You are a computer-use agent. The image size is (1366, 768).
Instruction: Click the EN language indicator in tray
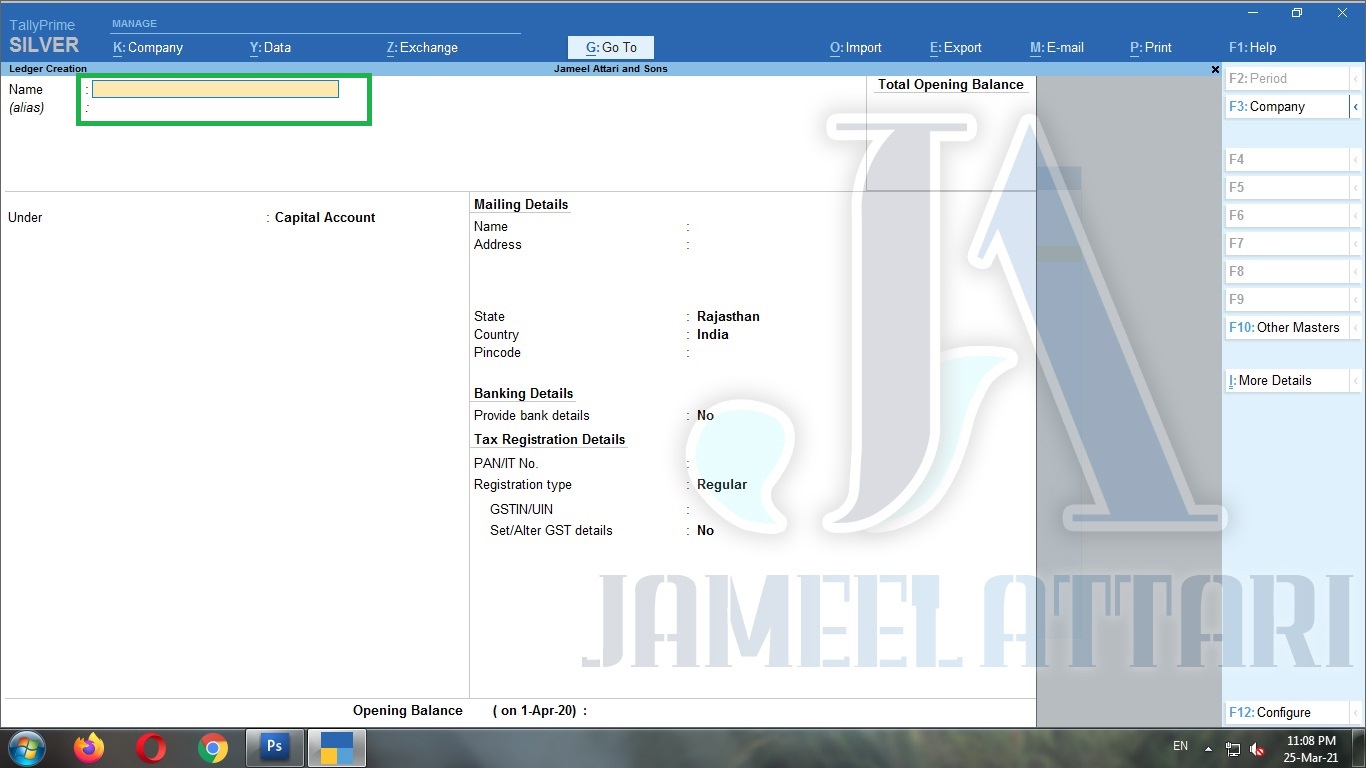click(x=1180, y=746)
